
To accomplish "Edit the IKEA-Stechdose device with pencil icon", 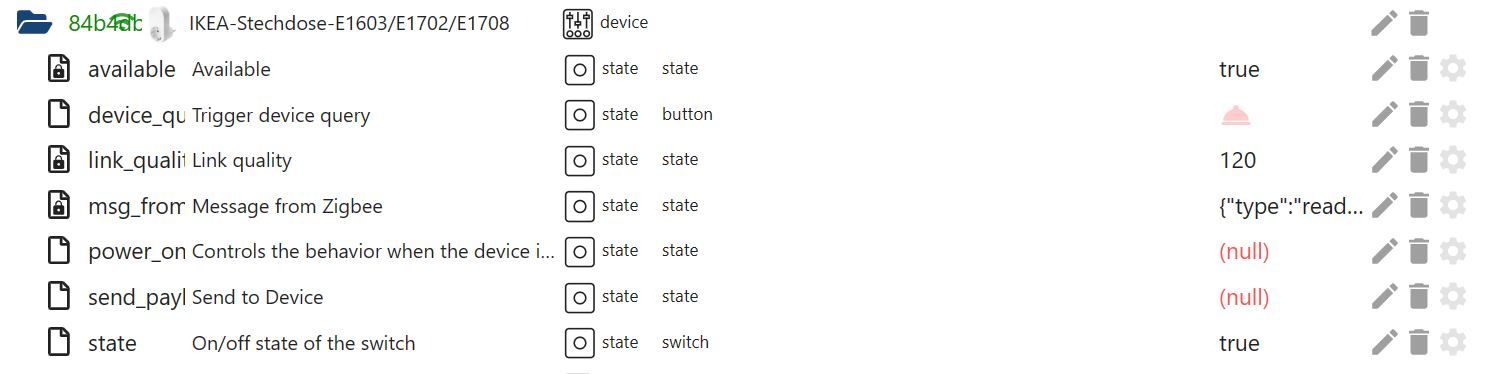I will point(1384,23).
